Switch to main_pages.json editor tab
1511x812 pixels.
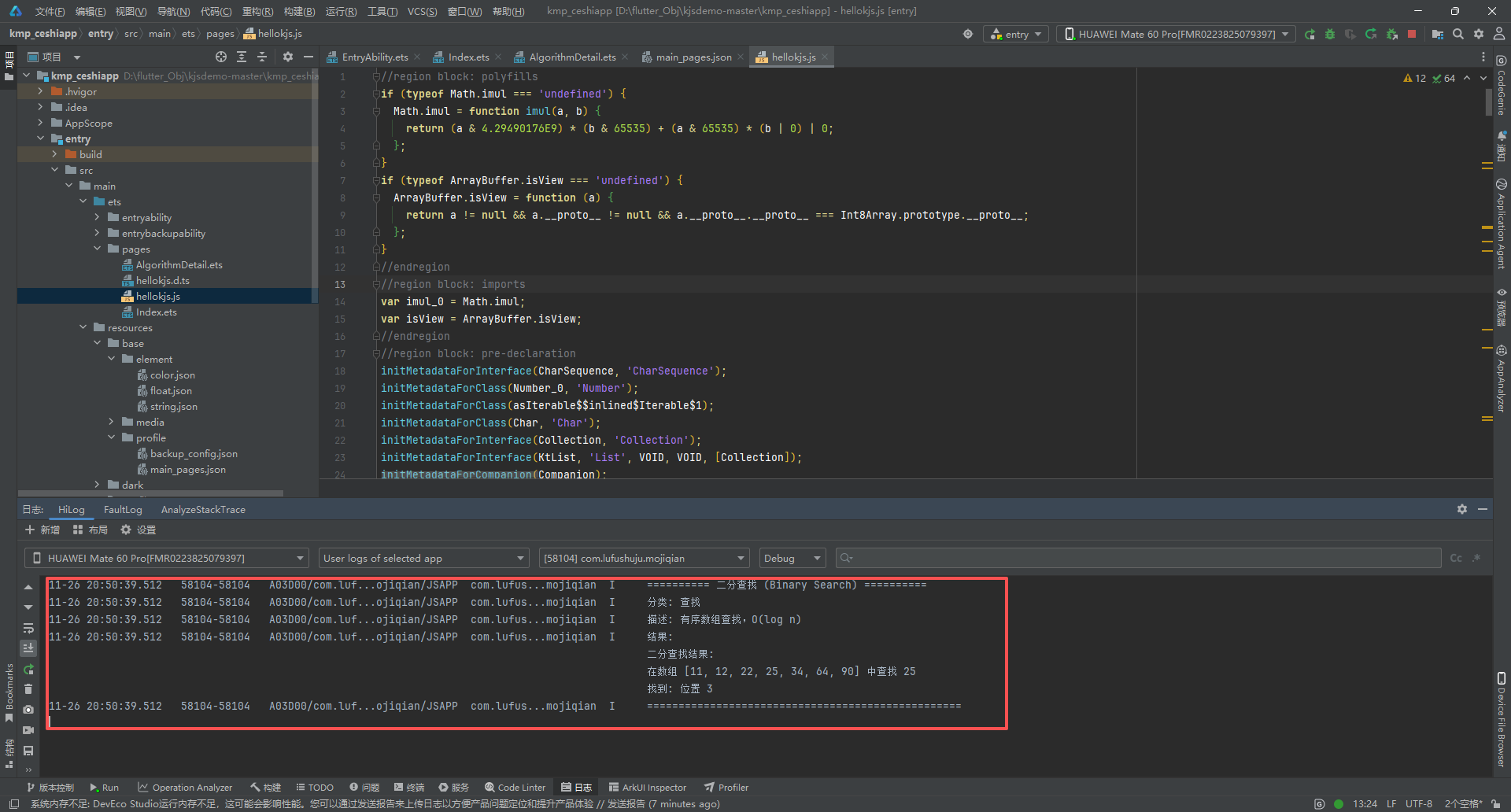[x=693, y=57]
